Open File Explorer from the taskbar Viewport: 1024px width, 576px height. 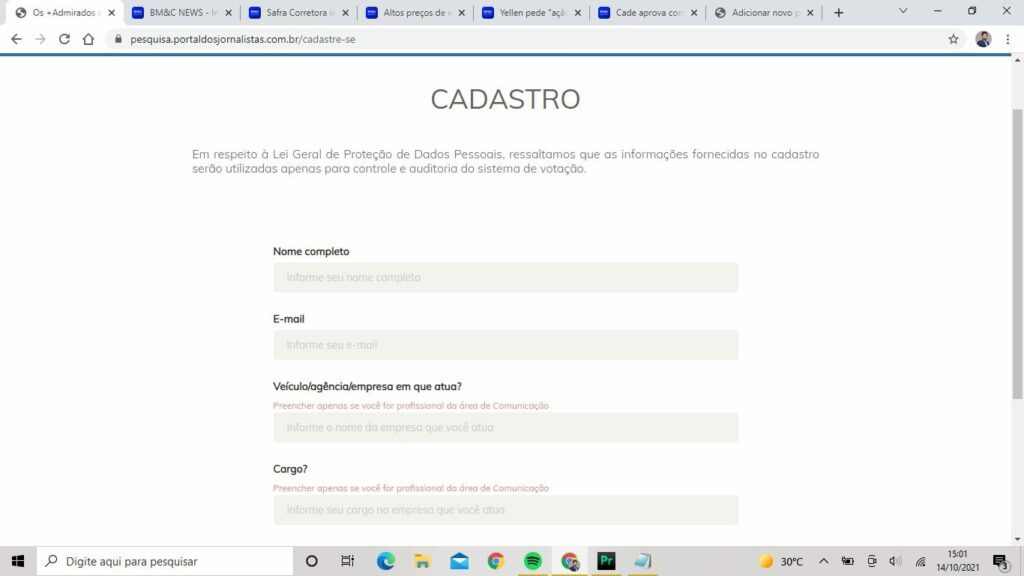422,561
